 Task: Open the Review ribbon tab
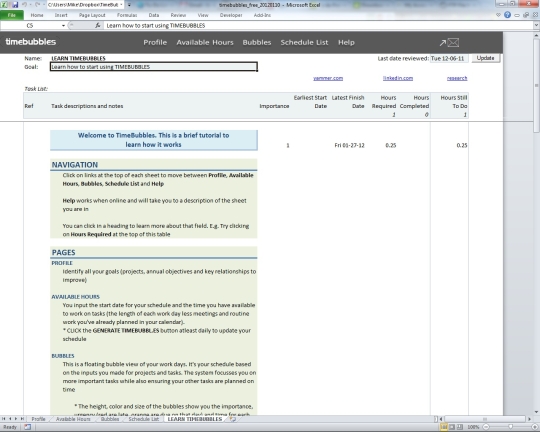[x=178, y=15]
